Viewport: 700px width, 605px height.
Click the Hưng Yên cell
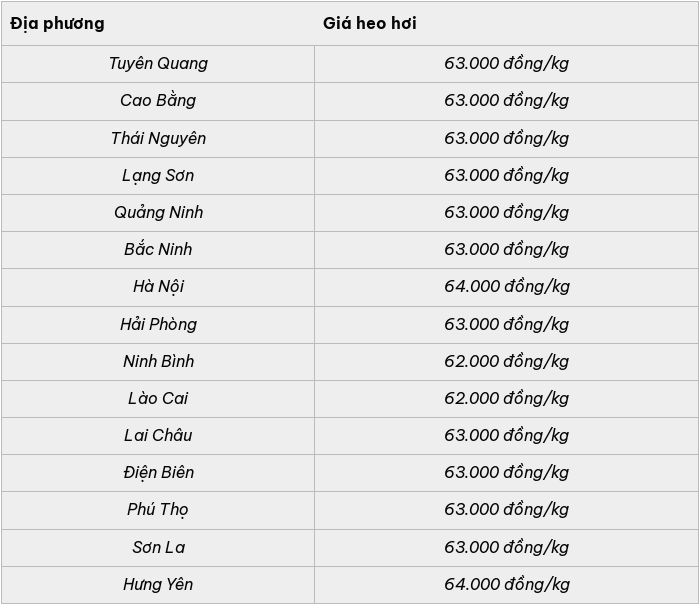pos(158,585)
